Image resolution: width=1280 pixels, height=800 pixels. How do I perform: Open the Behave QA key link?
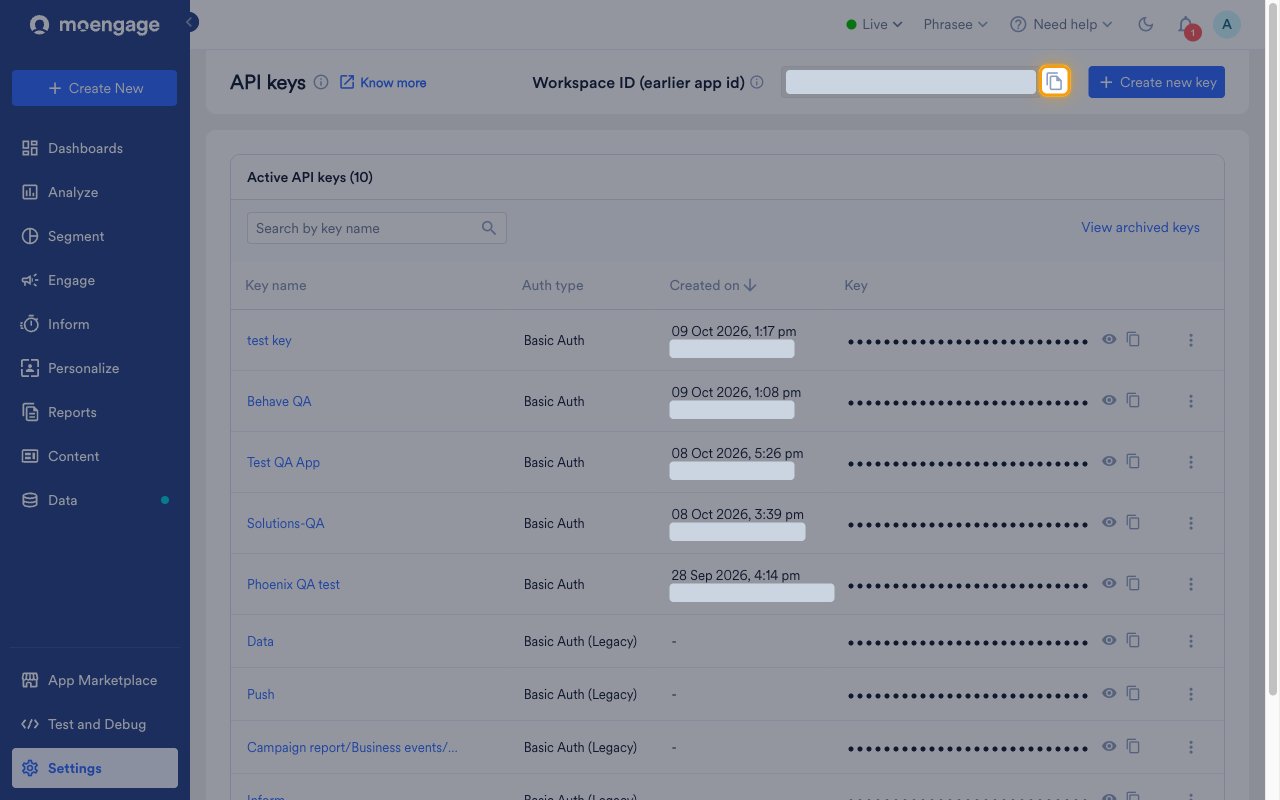tap(279, 401)
